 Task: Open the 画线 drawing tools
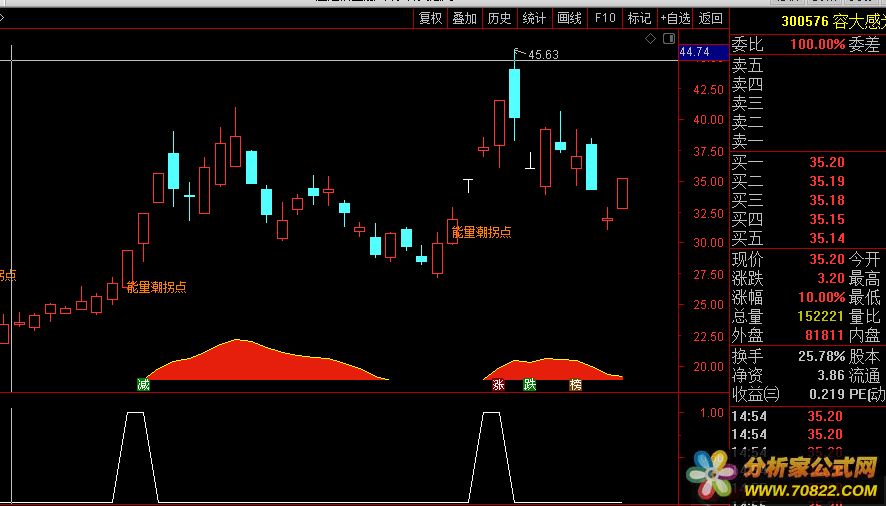click(569, 18)
